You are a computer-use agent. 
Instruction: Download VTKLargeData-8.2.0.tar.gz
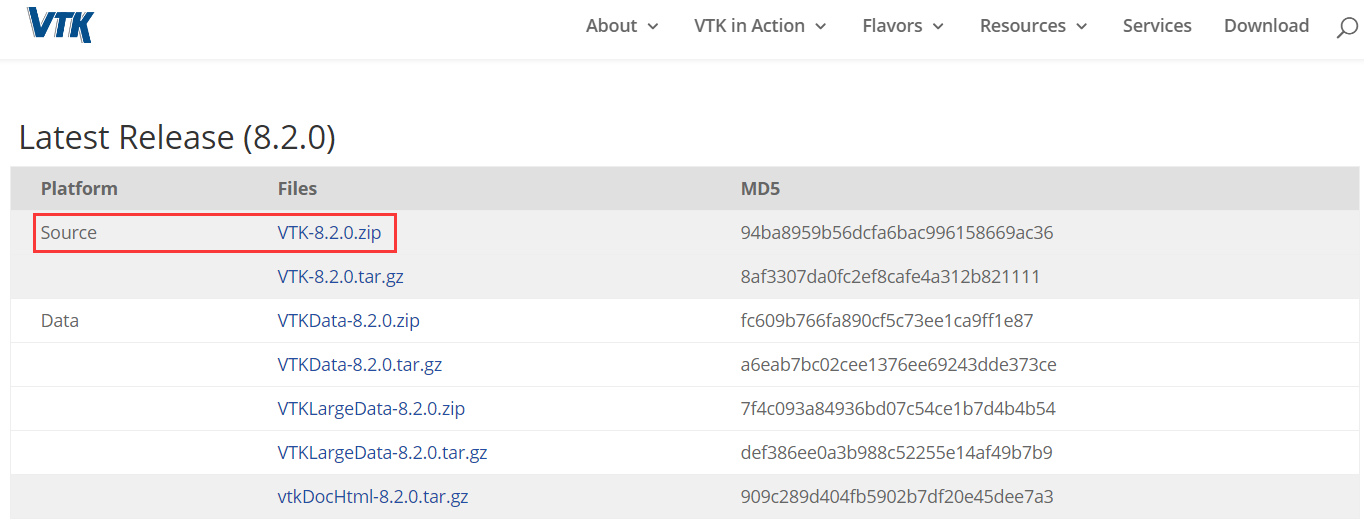(383, 453)
